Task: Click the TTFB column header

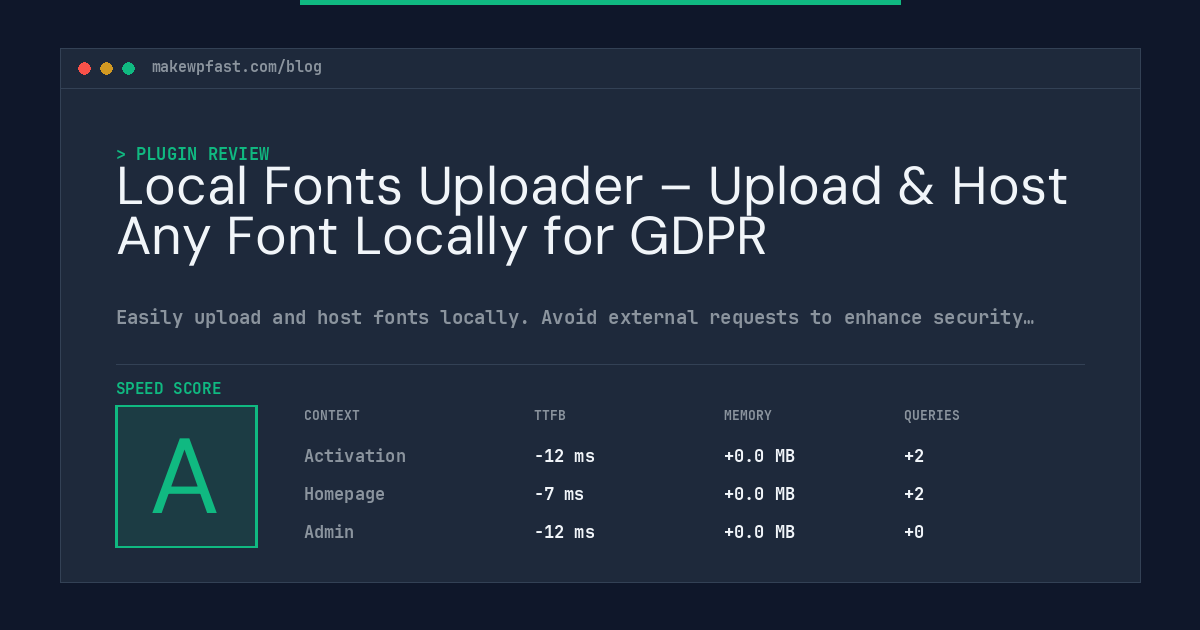Action: (550, 415)
